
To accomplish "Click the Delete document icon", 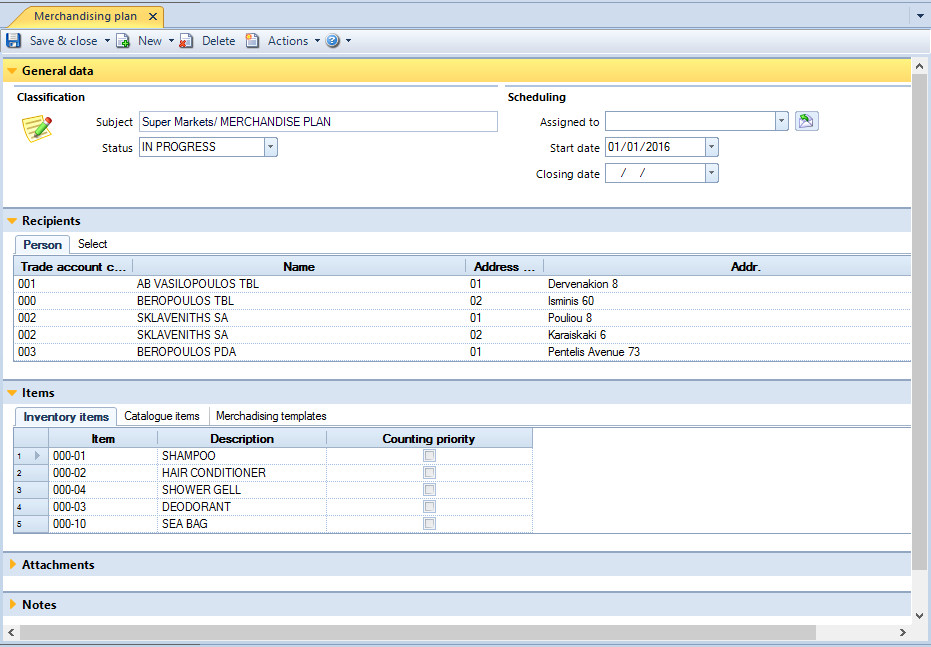I will pos(186,40).
